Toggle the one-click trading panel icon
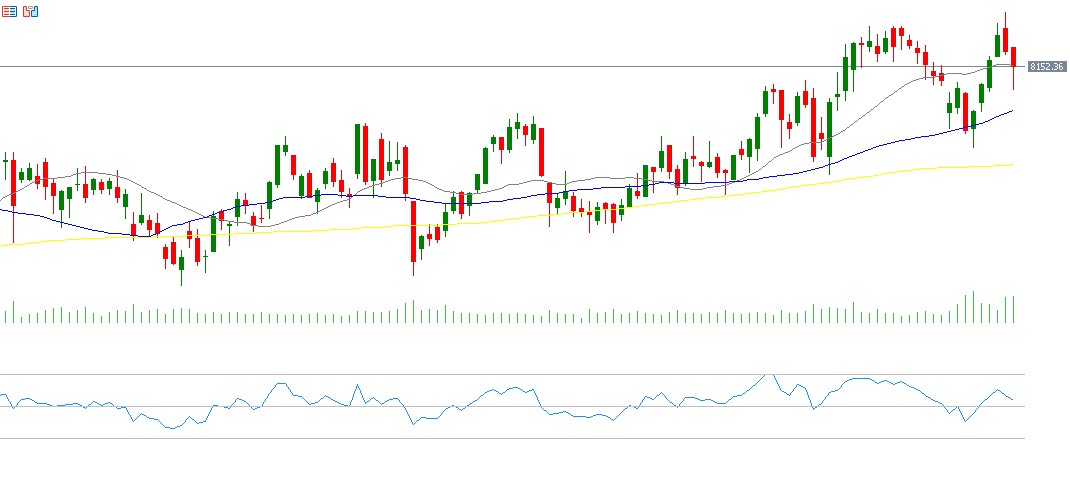 (x=30, y=12)
